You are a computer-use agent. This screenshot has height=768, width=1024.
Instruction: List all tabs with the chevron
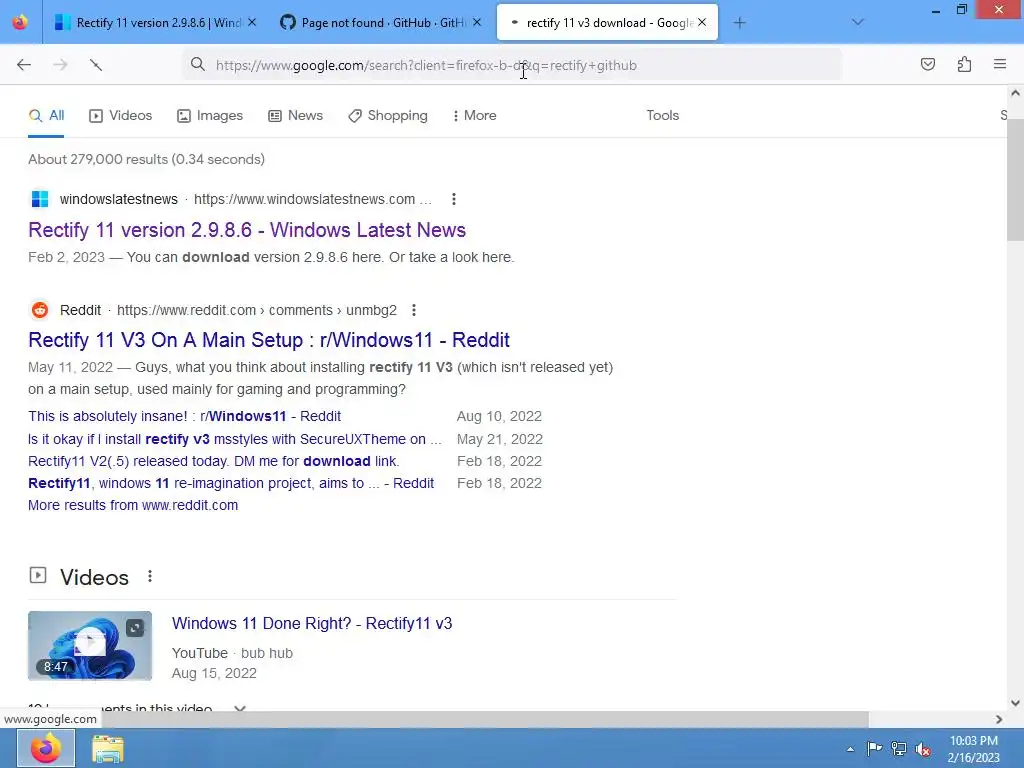(857, 22)
